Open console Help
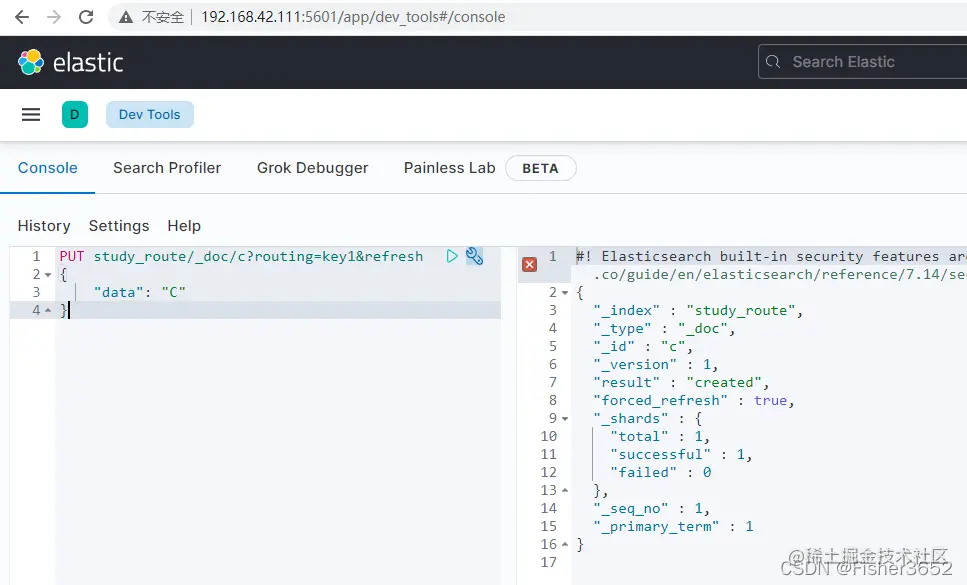This screenshot has height=585, width=967. pos(184,226)
